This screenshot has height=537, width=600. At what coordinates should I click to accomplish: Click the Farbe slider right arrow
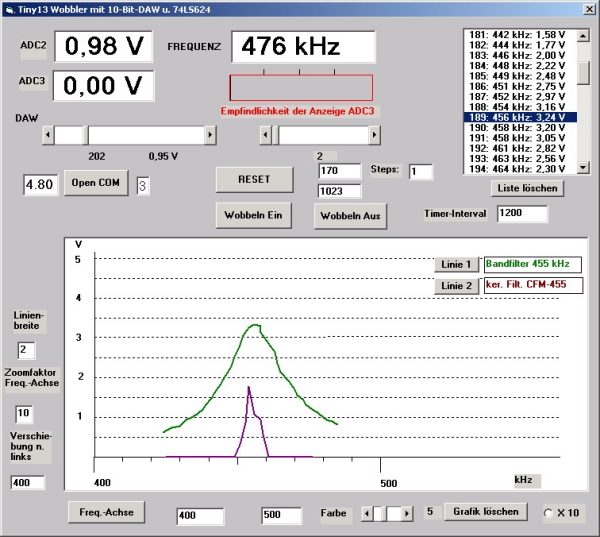point(406,513)
